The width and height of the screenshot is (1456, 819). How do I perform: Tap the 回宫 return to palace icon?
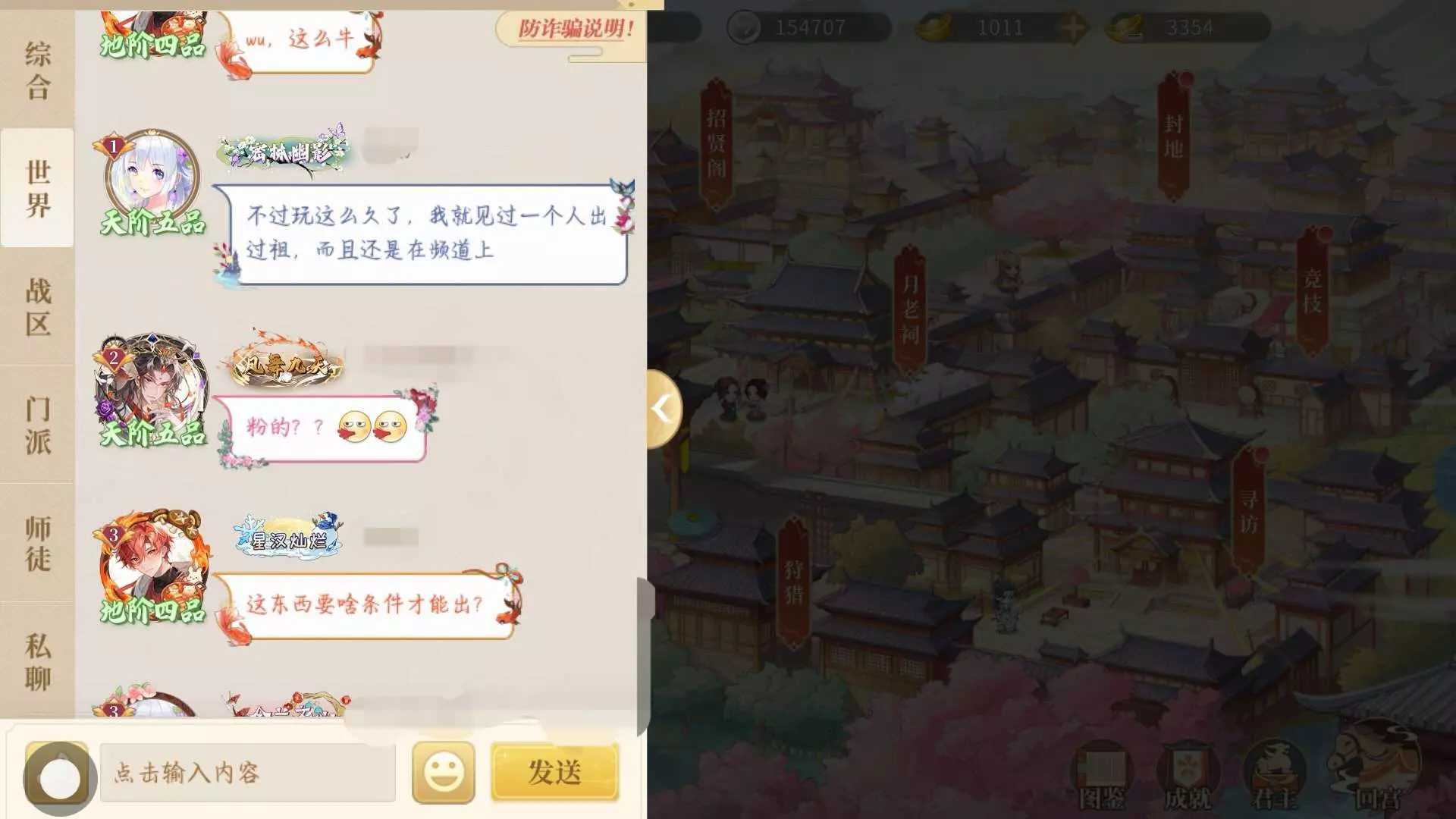coord(1374,767)
